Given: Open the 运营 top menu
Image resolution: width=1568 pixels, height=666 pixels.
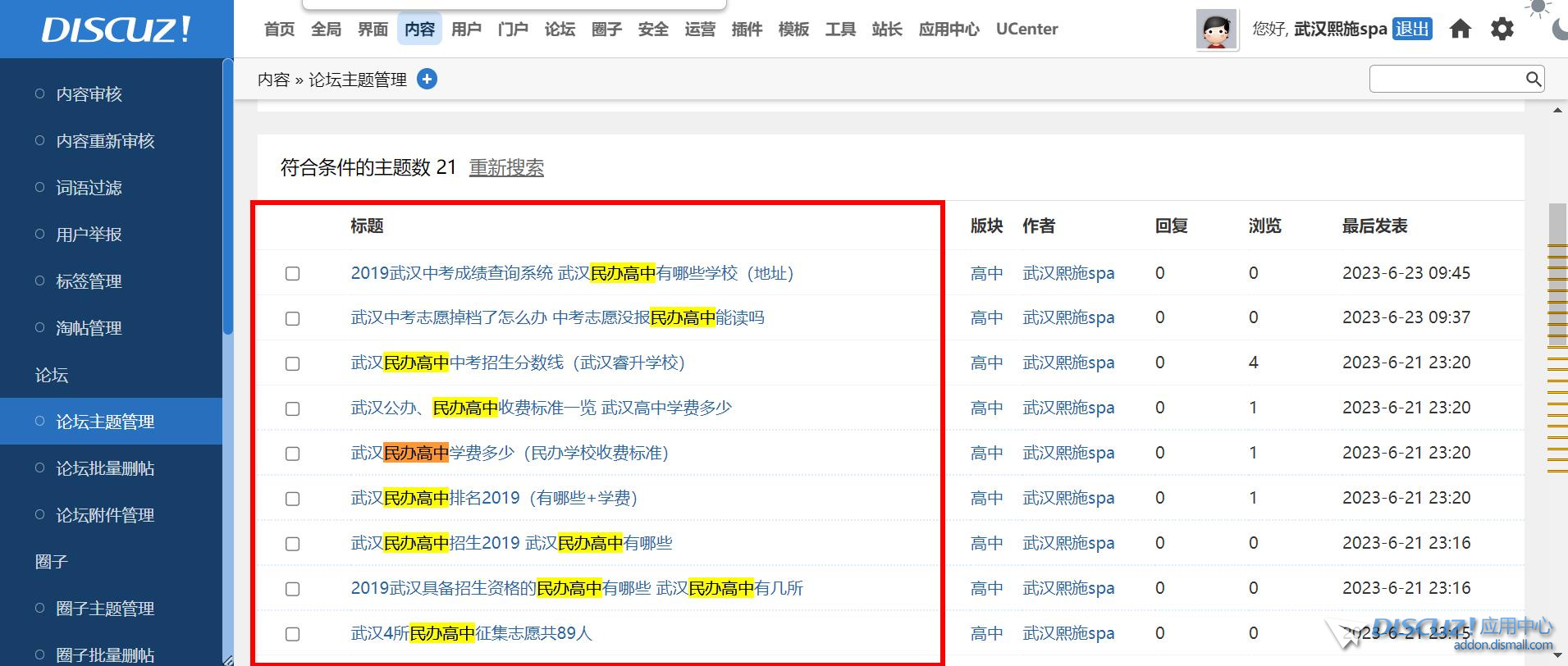Looking at the screenshot, I should [x=700, y=30].
